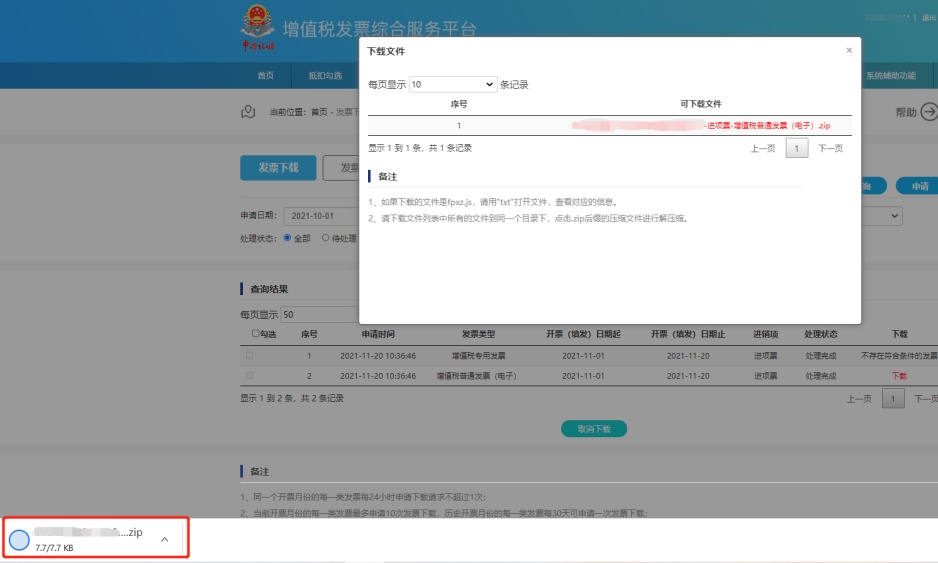Viewport: 938px width, 563px height.
Task: Click the tax bureau emblem logo
Action: 258,27
